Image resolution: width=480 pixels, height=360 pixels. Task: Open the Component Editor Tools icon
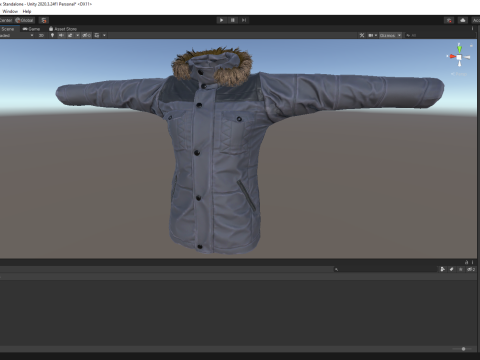[x=362, y=35]
